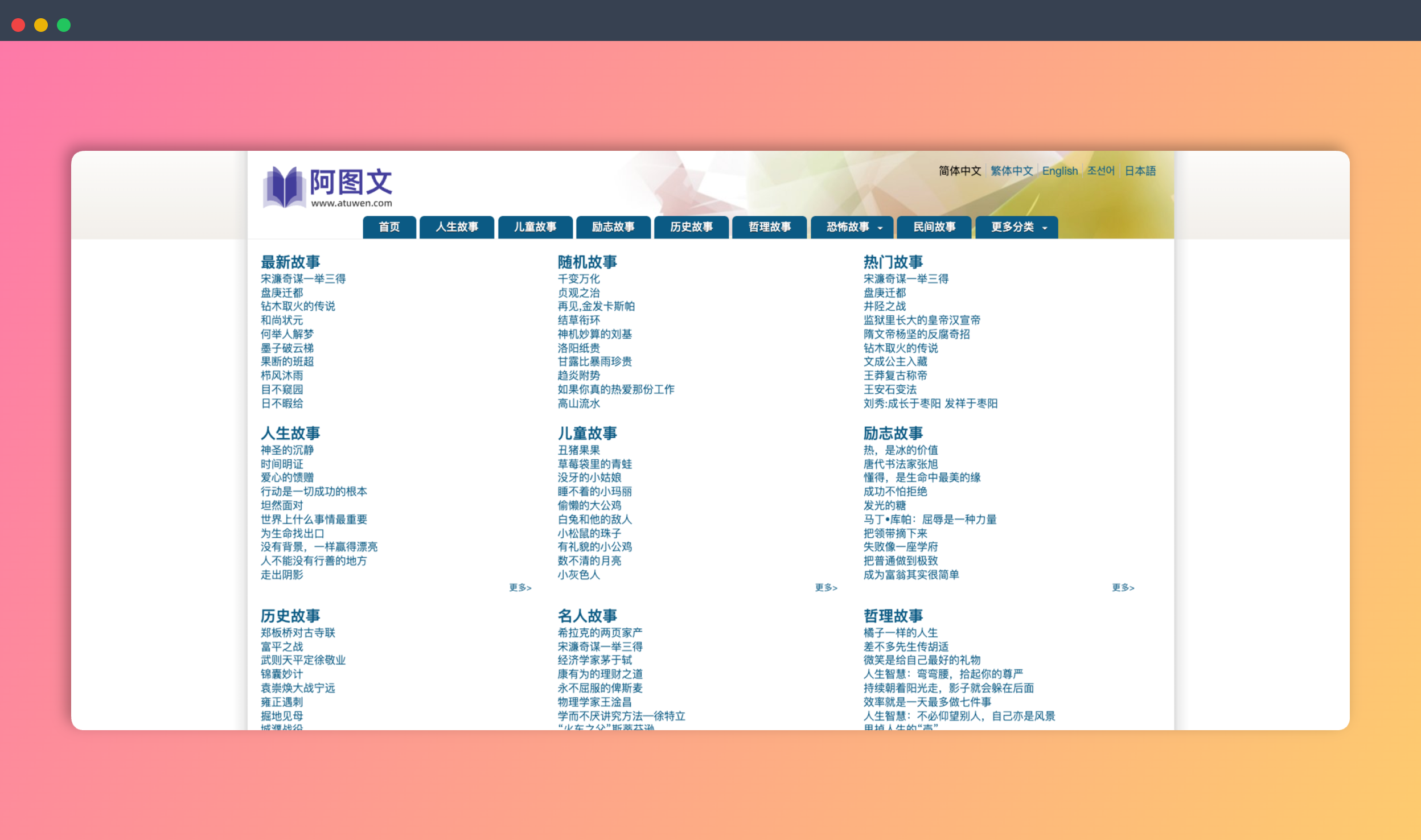Open the 儿童故事 navigation tab
Screen dimensions: 1421x840
point(535,227)
